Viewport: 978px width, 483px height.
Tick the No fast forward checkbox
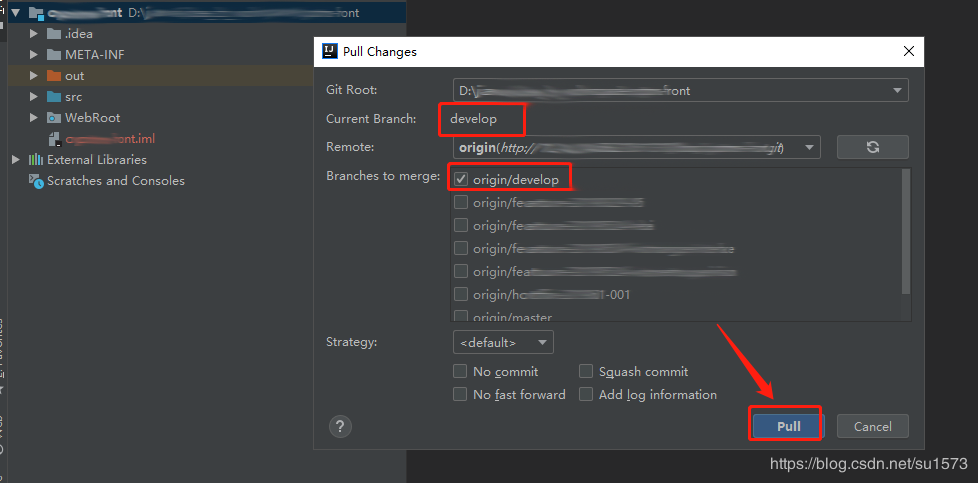pyautogui.click(x=460, y=394)
